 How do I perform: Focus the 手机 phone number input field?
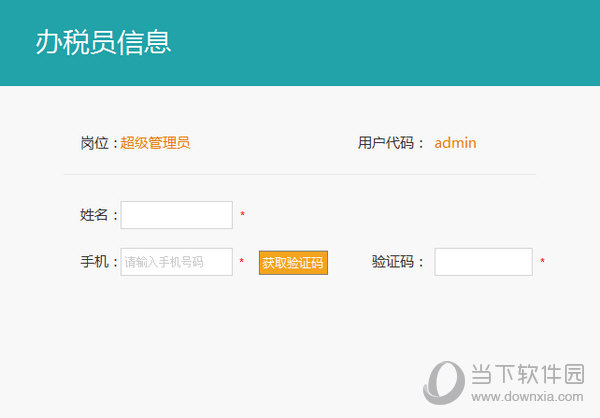pyautogui.click(x=176, y=262)
